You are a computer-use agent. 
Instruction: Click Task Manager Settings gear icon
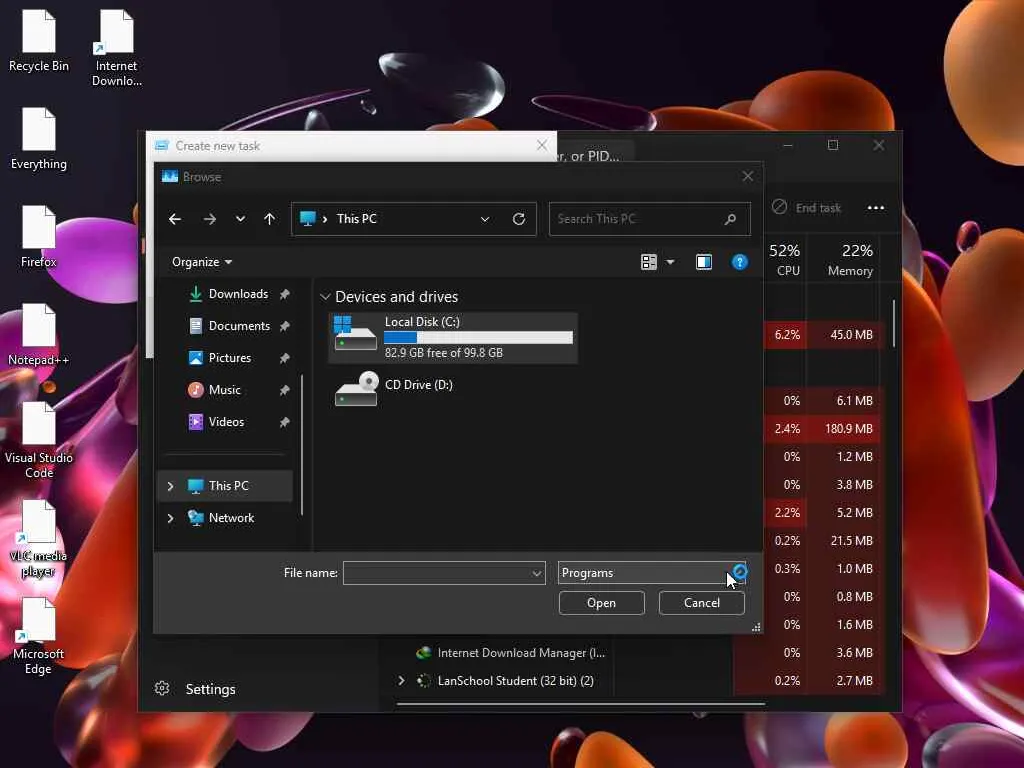(162, 688)
